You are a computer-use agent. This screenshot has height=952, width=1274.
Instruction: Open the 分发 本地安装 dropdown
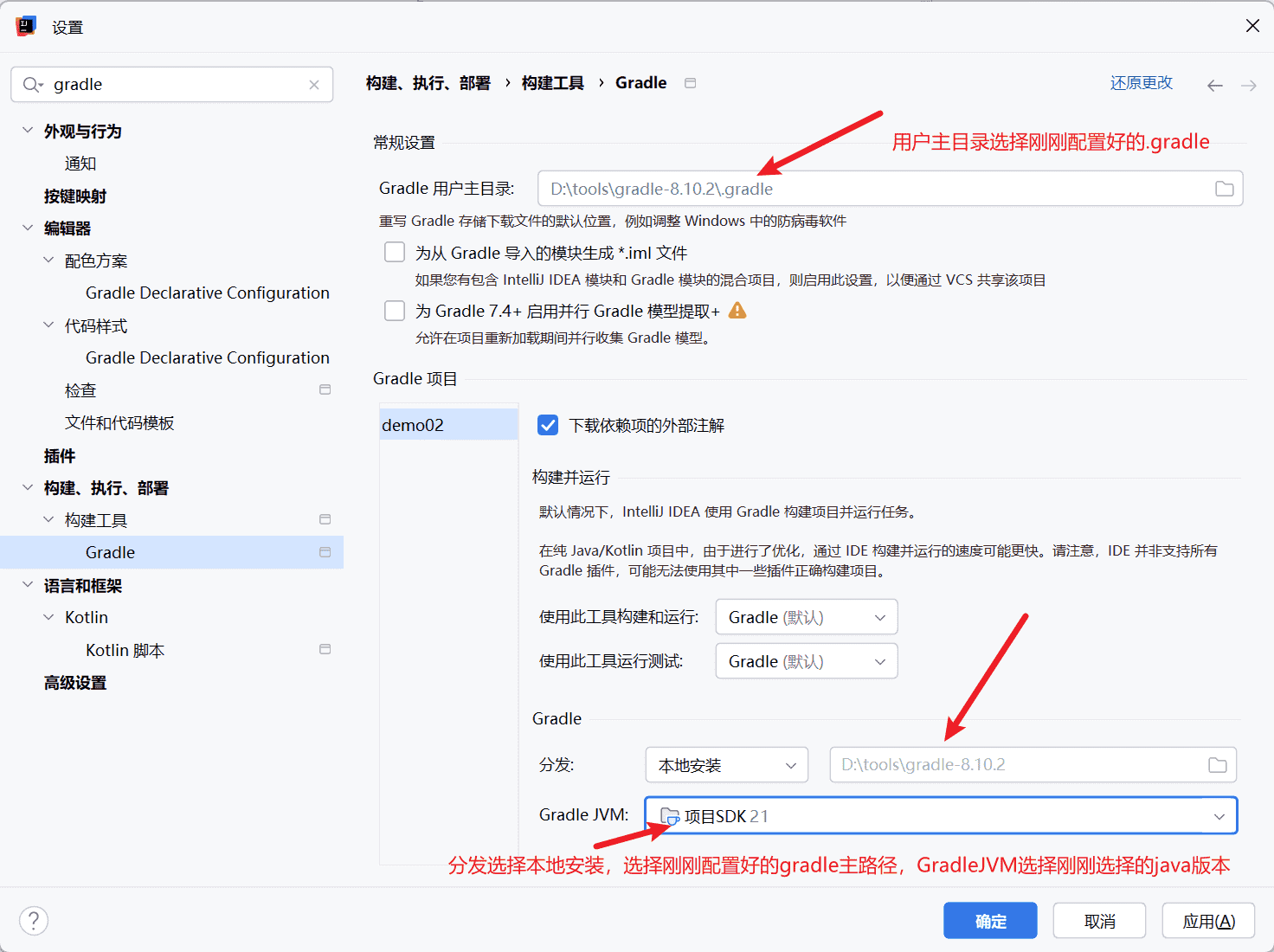point(726,765)
